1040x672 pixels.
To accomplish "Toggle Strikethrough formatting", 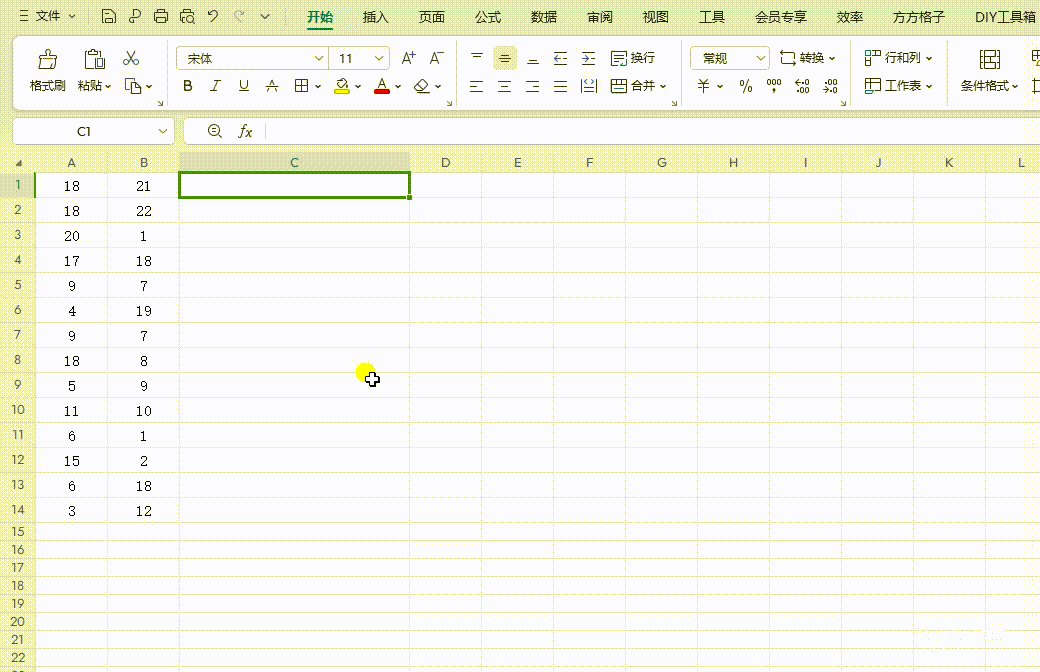I will pyautogui.click(x=272, y=86).
